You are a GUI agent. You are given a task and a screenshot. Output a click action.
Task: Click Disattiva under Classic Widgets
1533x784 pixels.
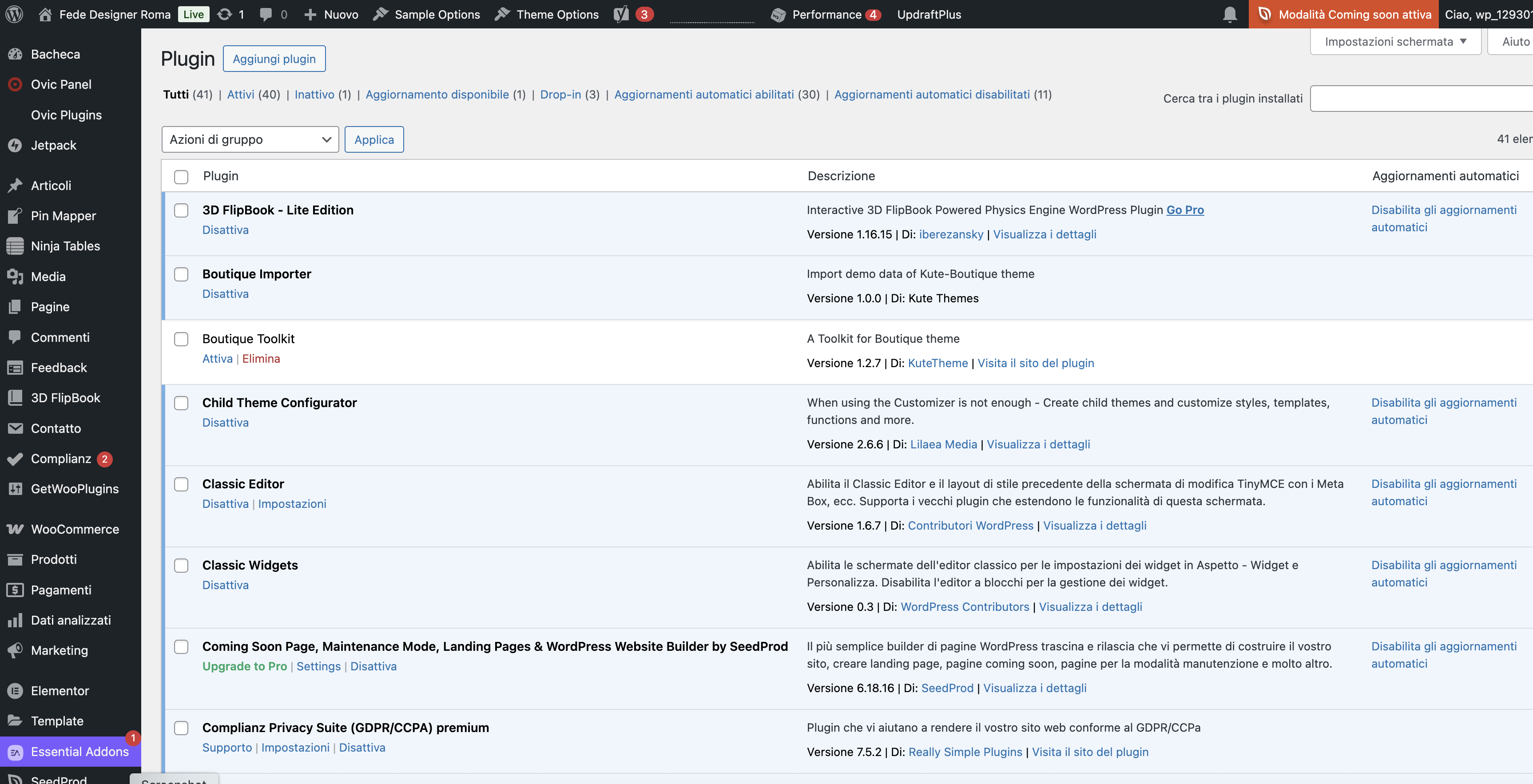tap(226, 585)
